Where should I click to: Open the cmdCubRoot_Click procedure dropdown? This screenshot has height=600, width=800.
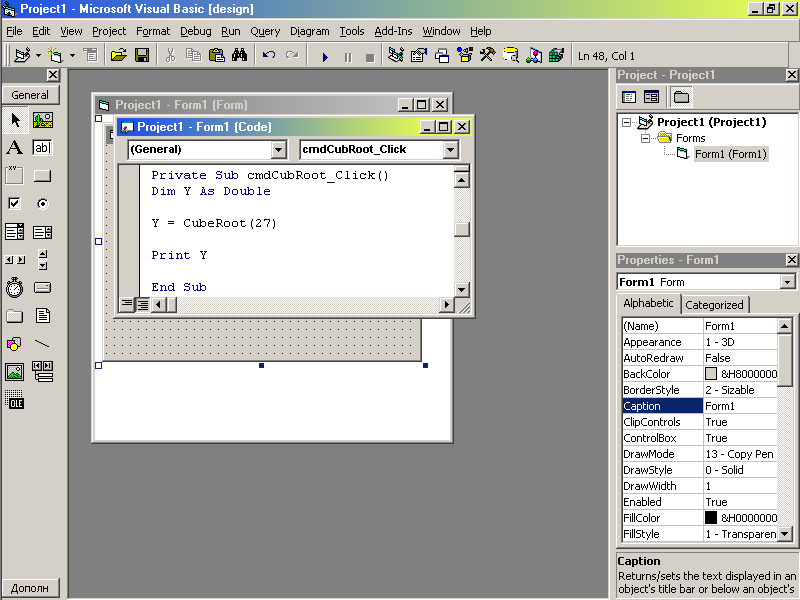(x=450, y=149)
